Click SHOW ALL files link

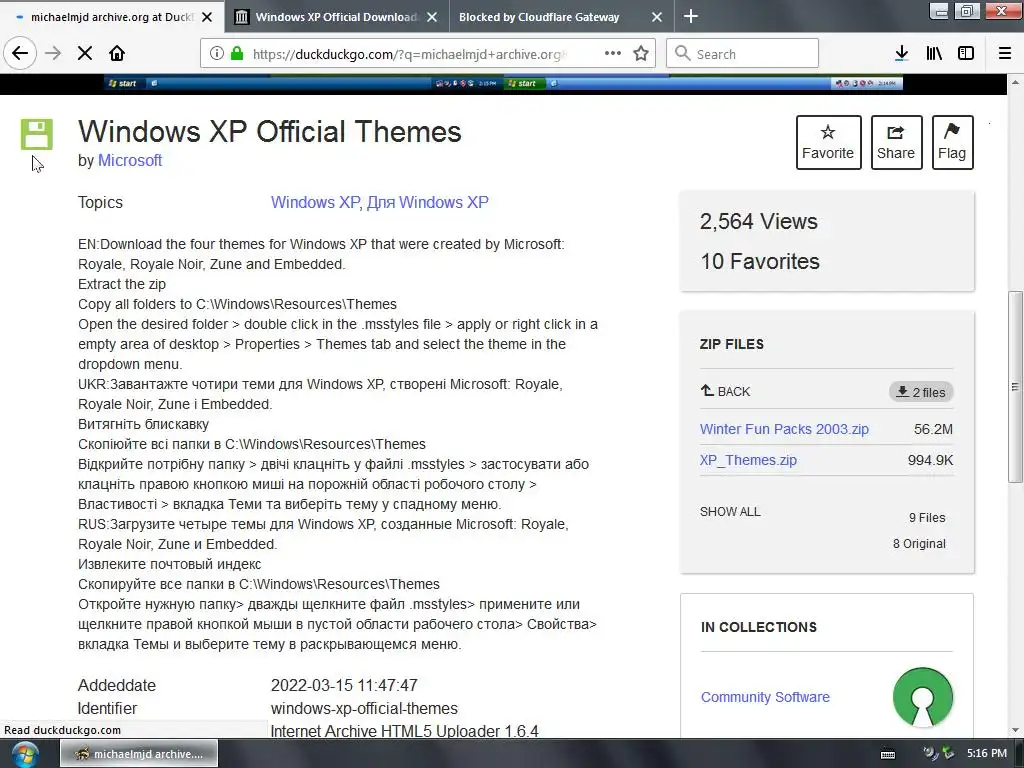pyautogui.click(x=730, y=511)
